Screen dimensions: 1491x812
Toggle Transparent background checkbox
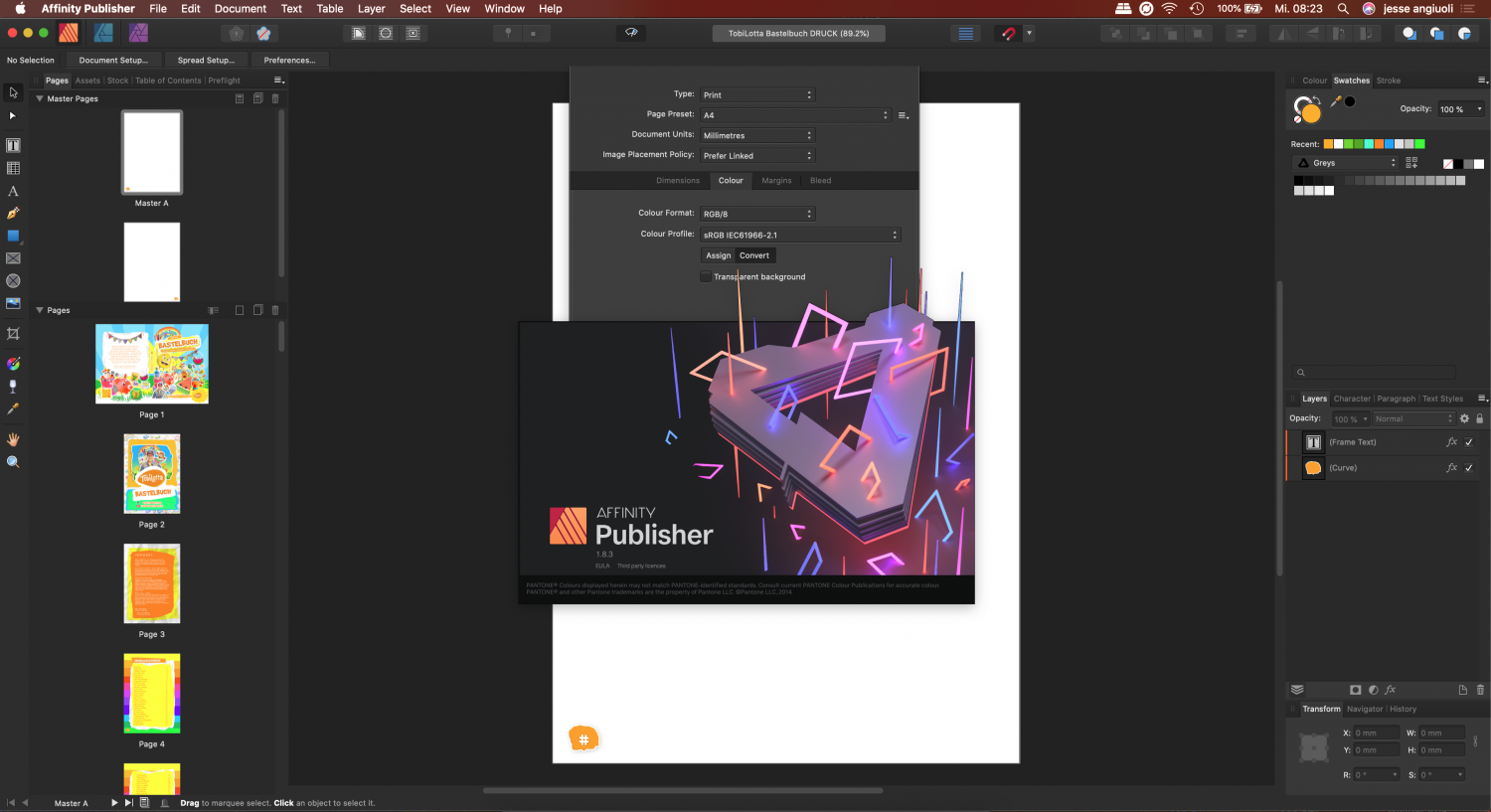(706, 276)
